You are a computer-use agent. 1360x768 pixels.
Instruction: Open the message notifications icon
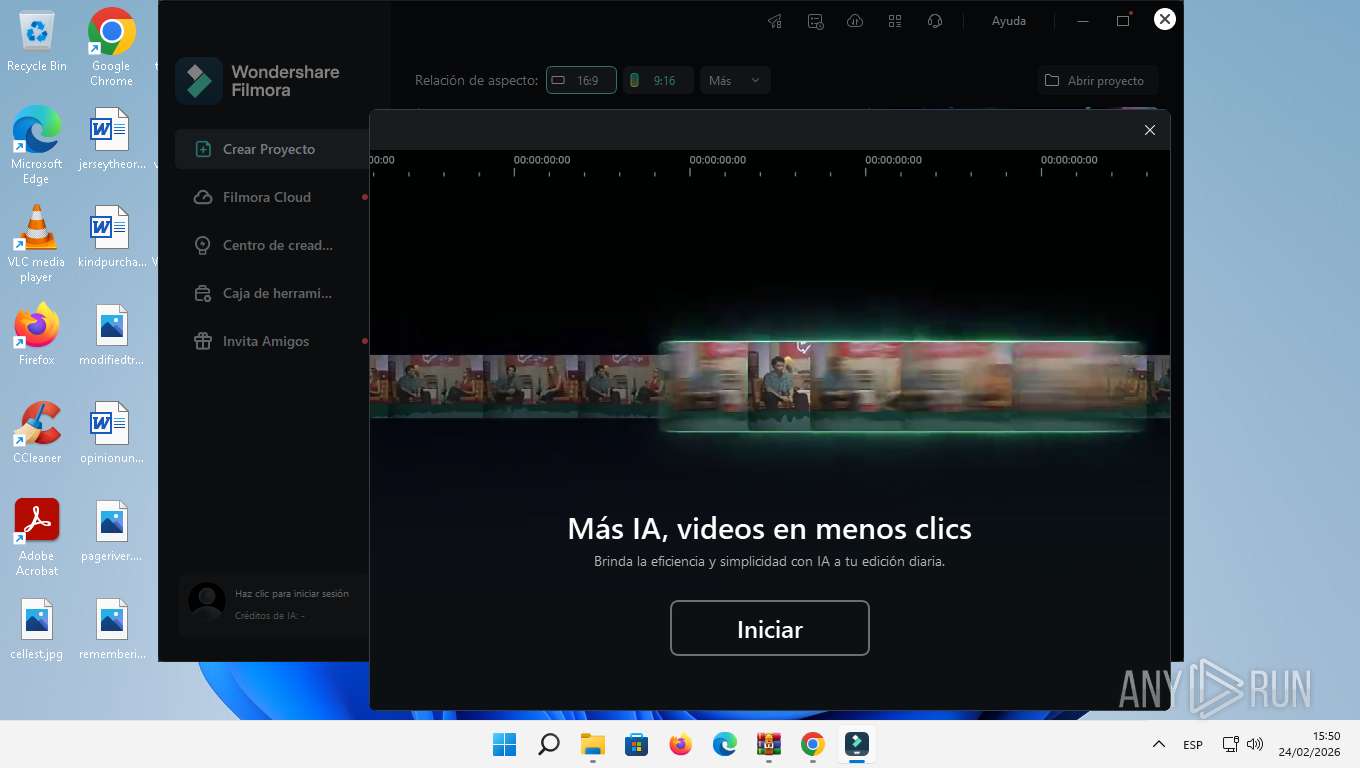pos(815,21)
